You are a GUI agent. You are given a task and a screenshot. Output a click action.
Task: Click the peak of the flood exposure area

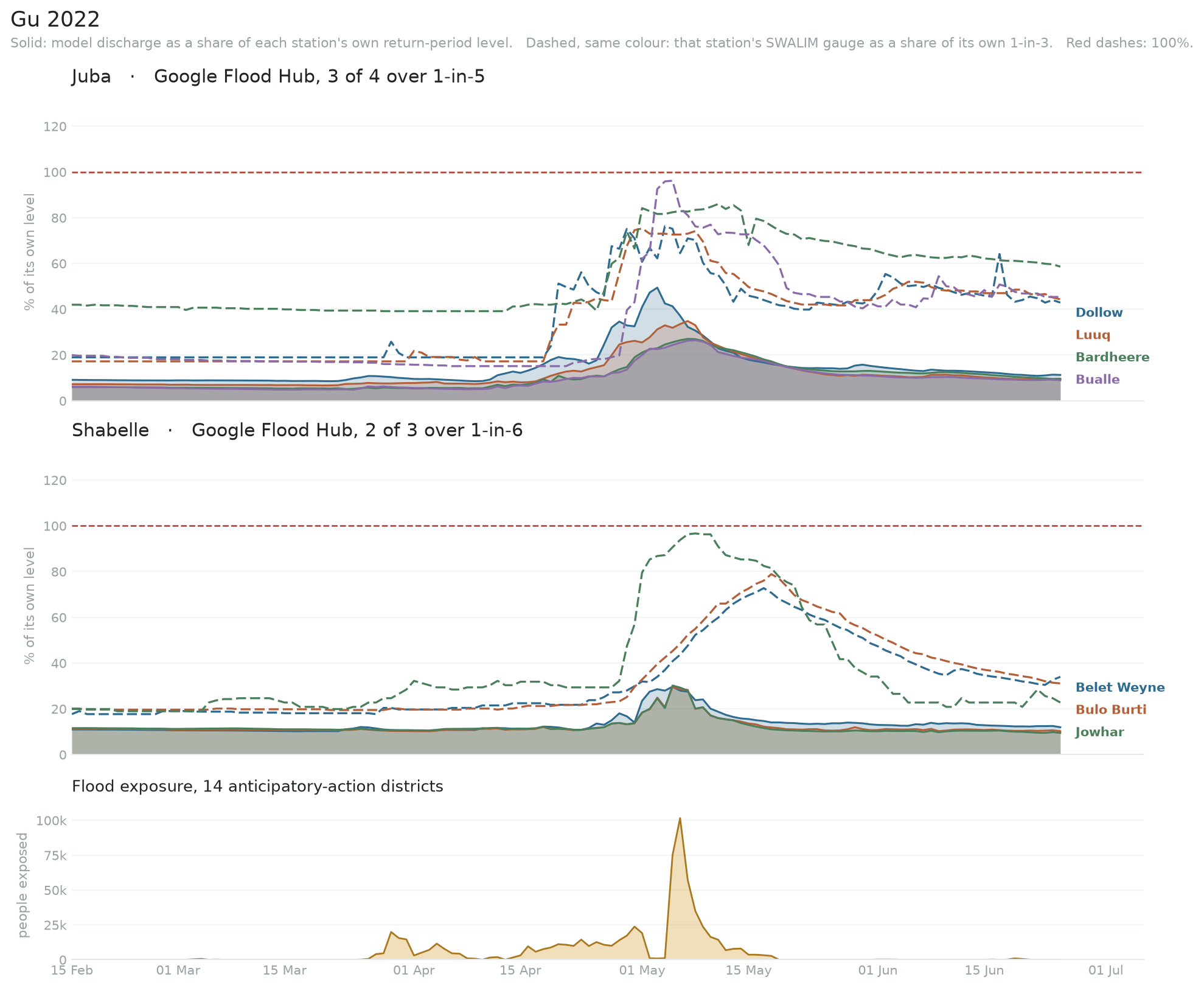[x=680, y=818]
